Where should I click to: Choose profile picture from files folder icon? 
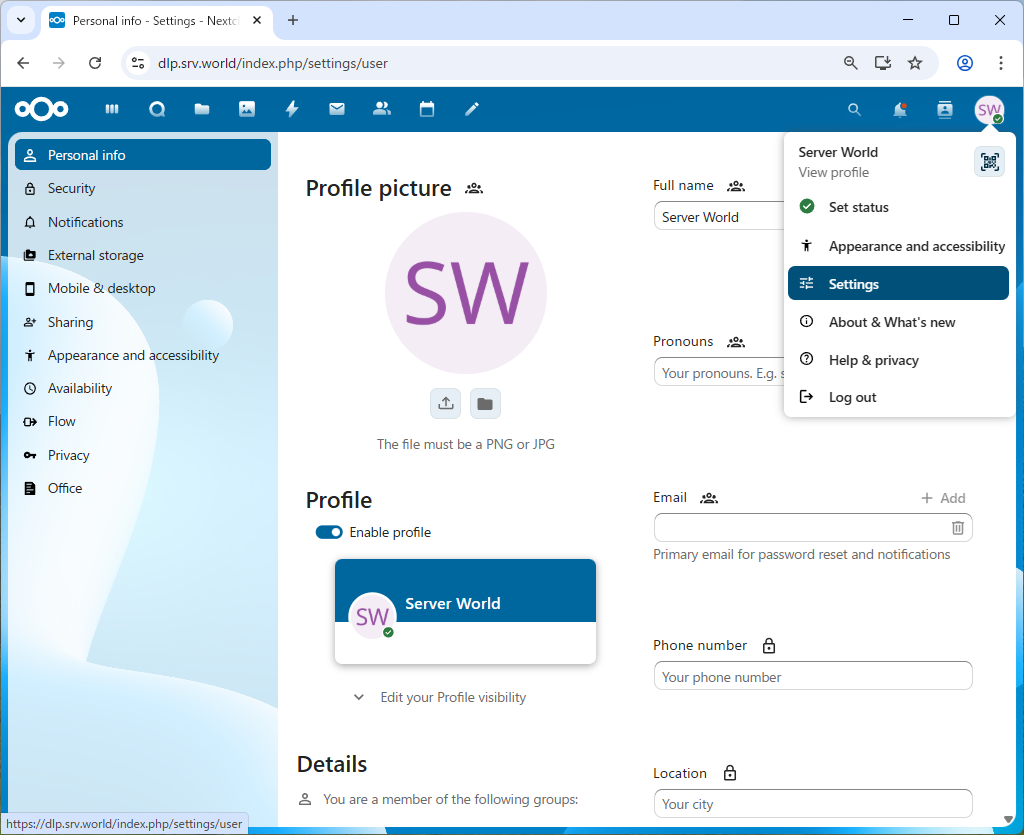click(x=485, y=403)
